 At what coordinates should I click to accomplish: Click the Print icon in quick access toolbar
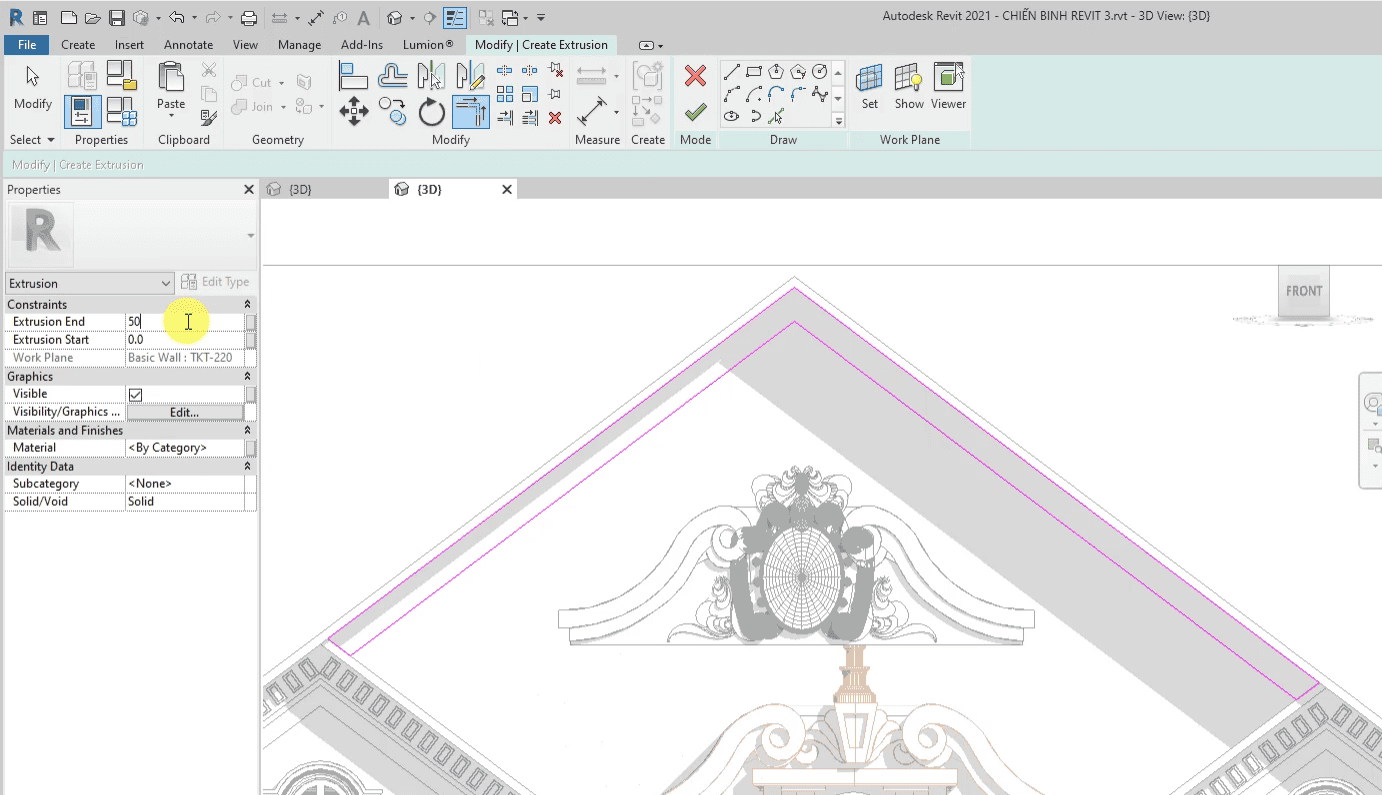click(x=250, y=17)
